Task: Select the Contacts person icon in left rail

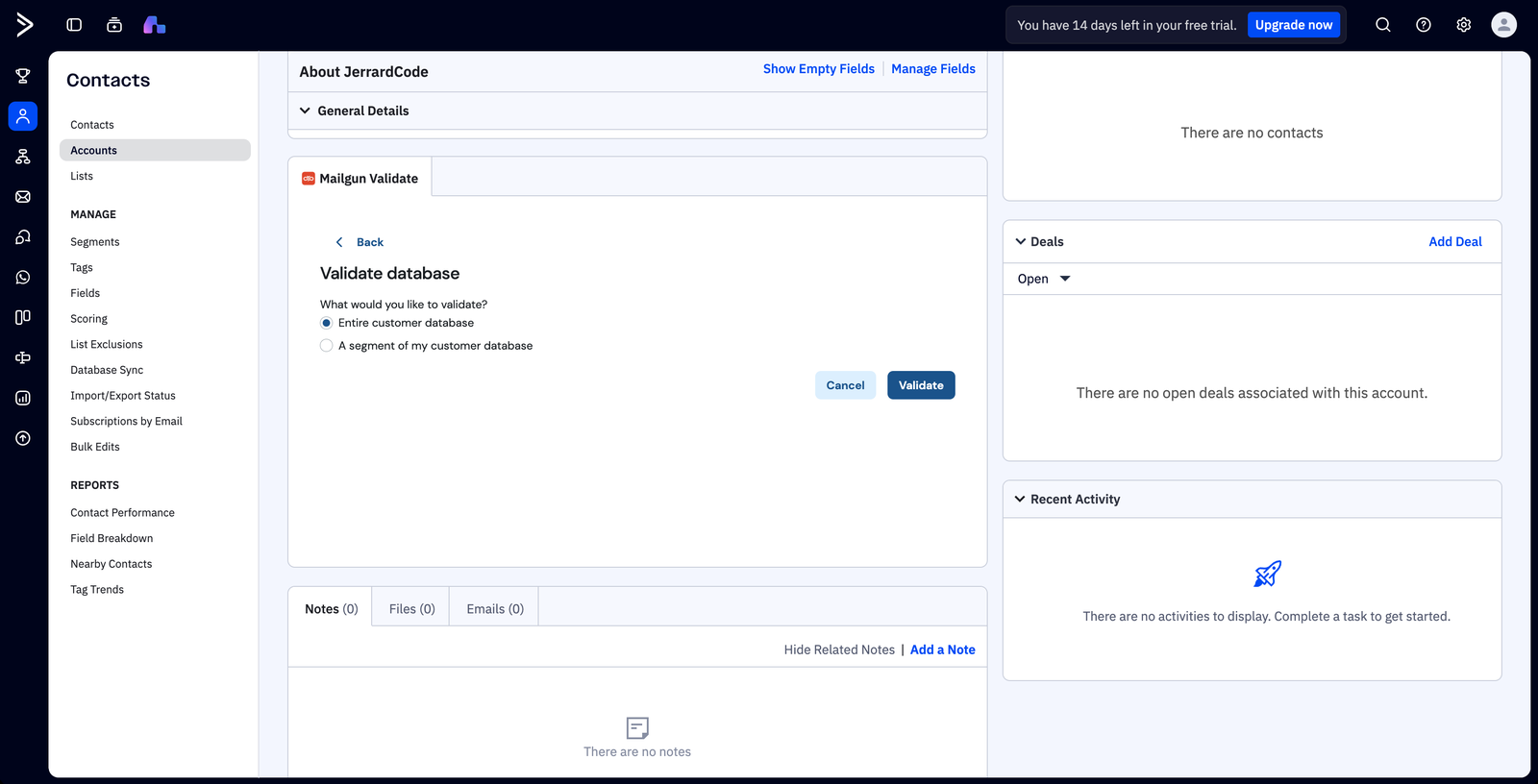Action: 23,116
